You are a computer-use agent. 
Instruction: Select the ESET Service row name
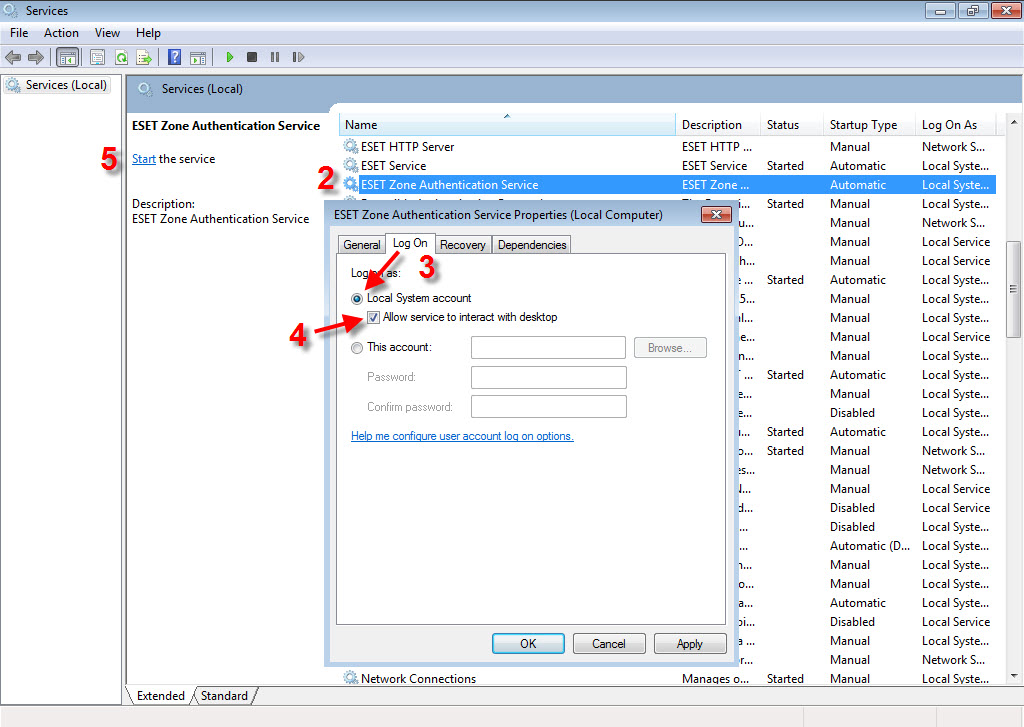coord(393,165)
